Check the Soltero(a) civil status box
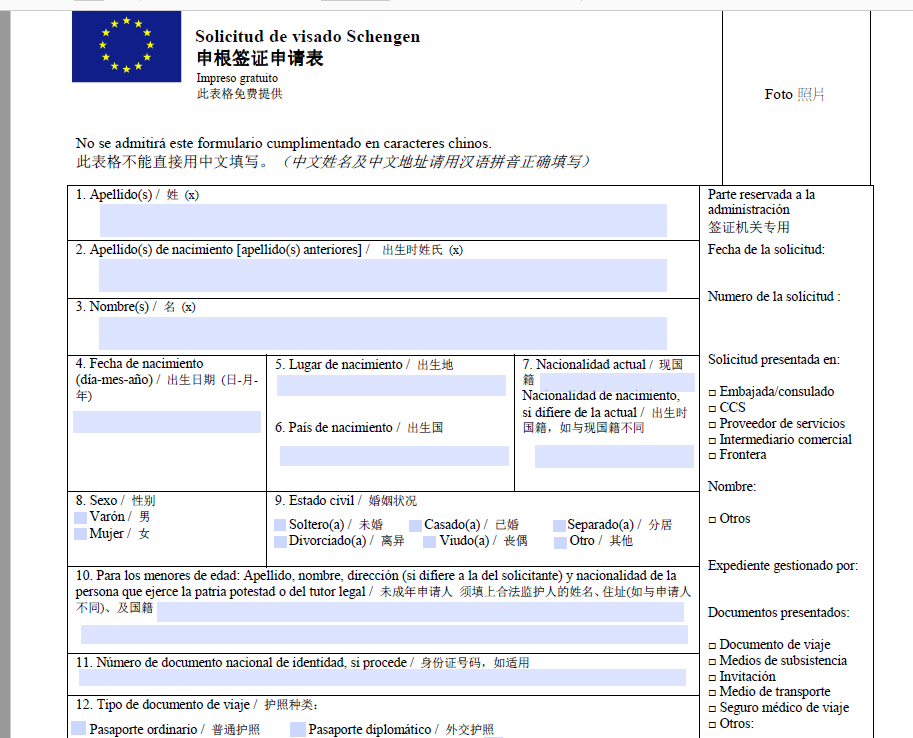 tap(280, 525)
